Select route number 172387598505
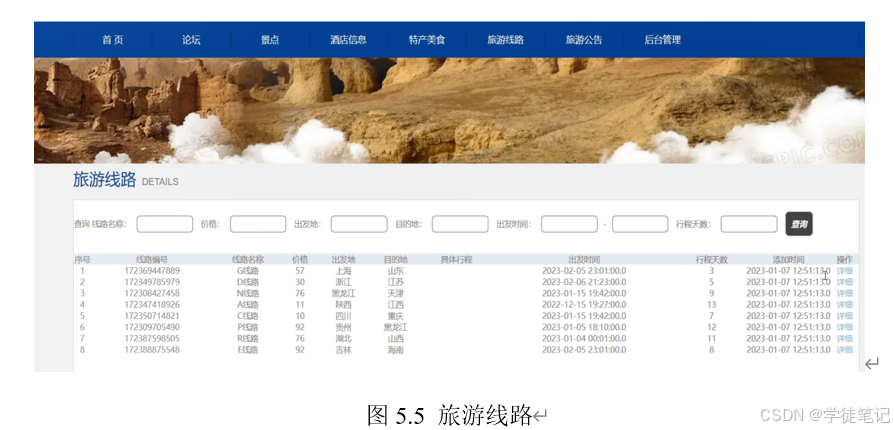This screenshot has width=894, height=430. click(x=152, y=339)
